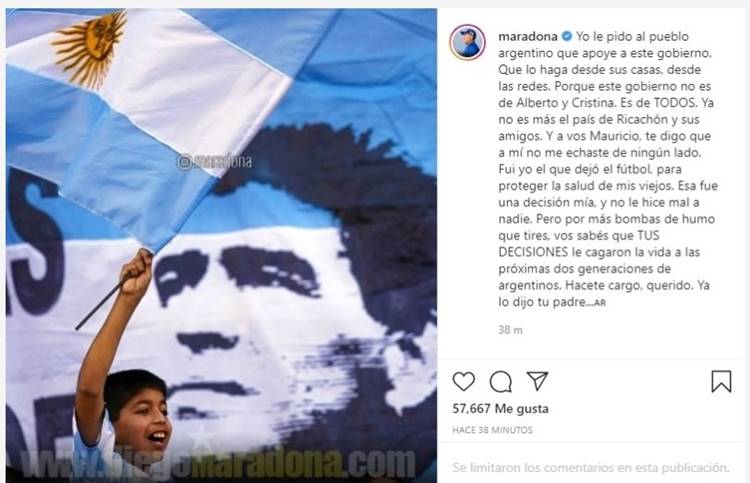The height and width of the screenshot is (483, 750).
Task: Open the HACE 38 MINUTOS timestamp link
Action: tap(492, 430)
